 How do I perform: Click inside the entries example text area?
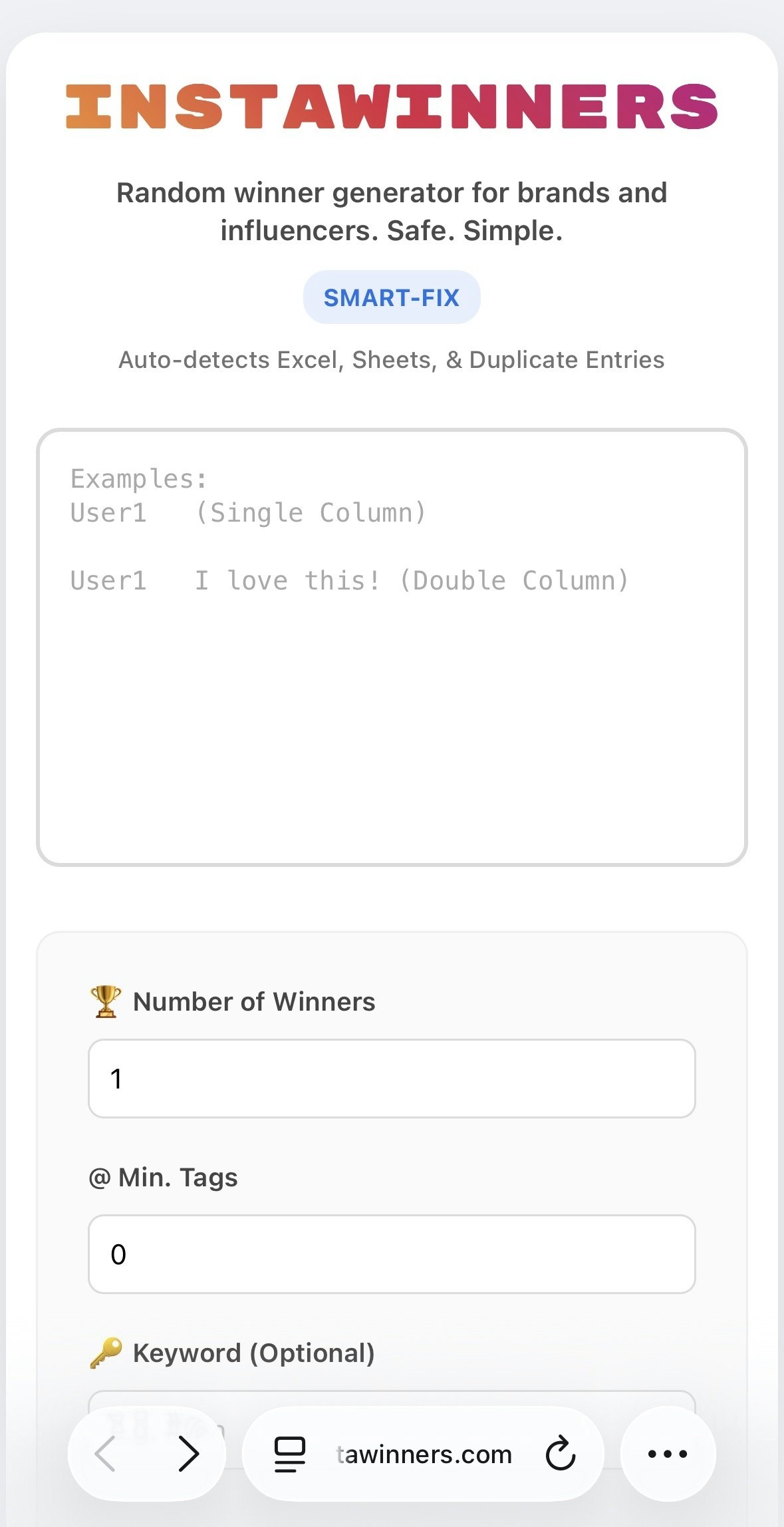[x=392, y=655]
